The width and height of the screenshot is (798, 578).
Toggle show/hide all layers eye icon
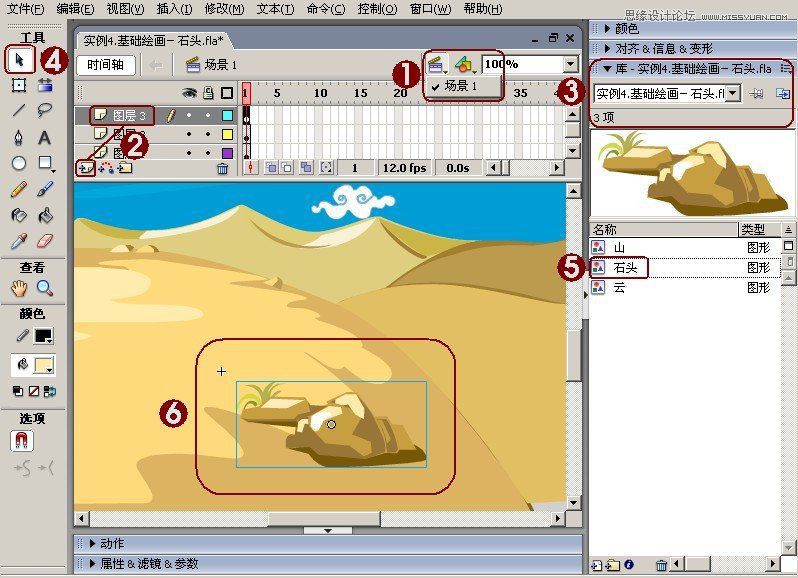click(x=189, y=93)
